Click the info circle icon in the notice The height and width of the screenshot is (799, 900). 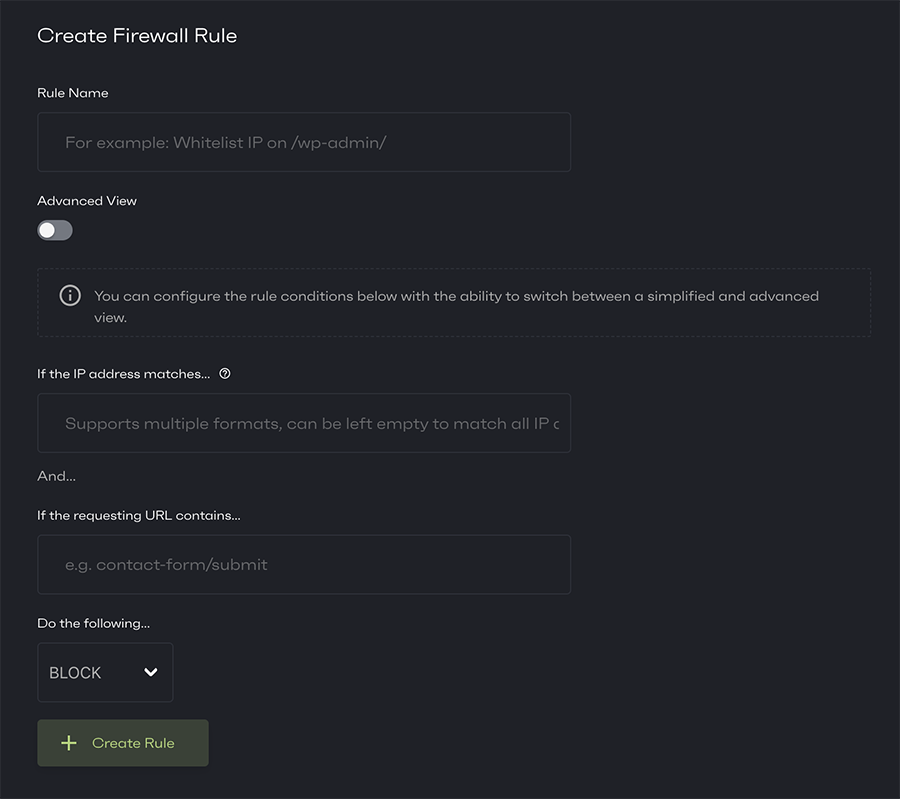coord(70,296)
